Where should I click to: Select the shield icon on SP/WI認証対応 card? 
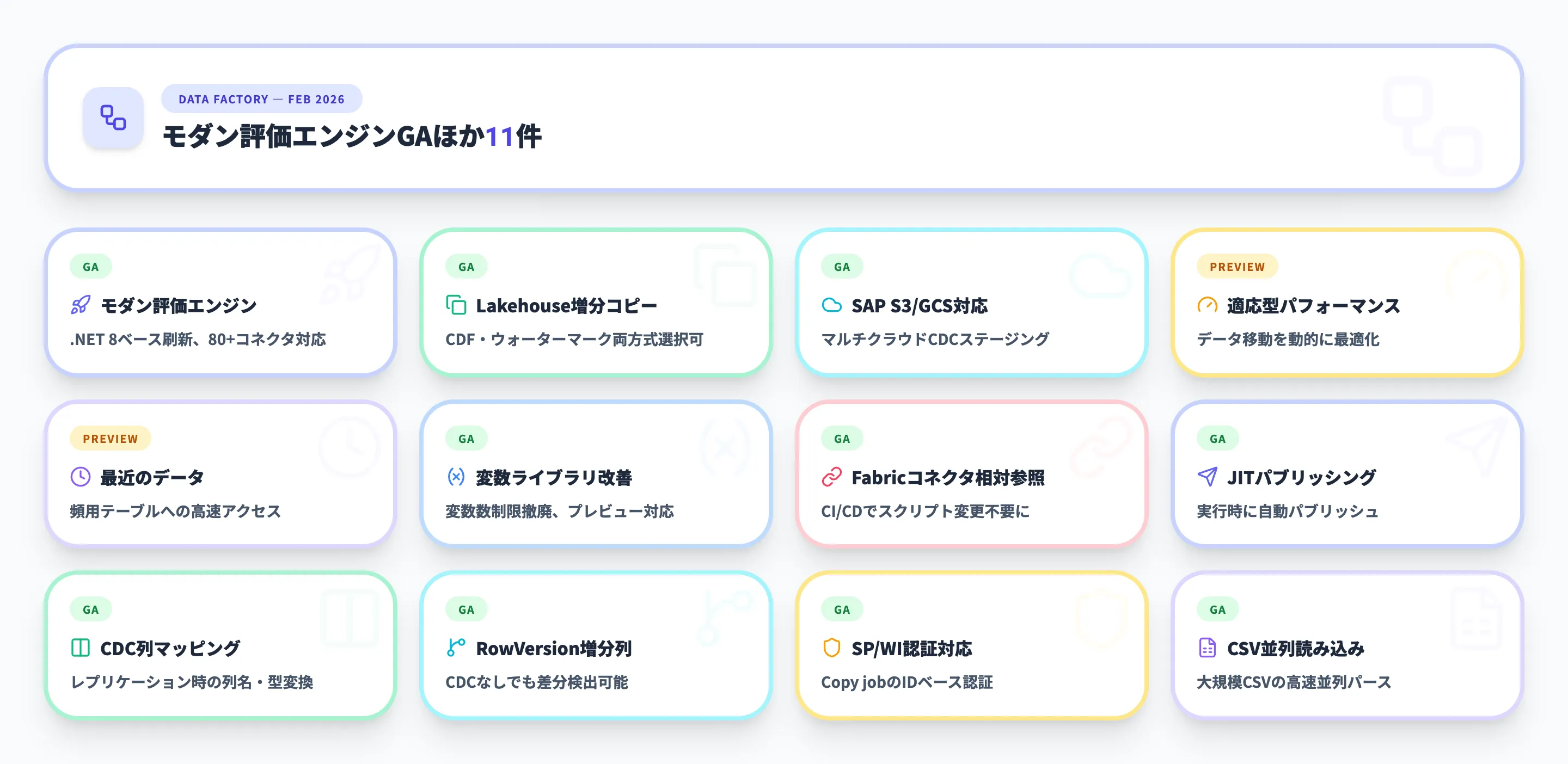(x=832, y=649)
